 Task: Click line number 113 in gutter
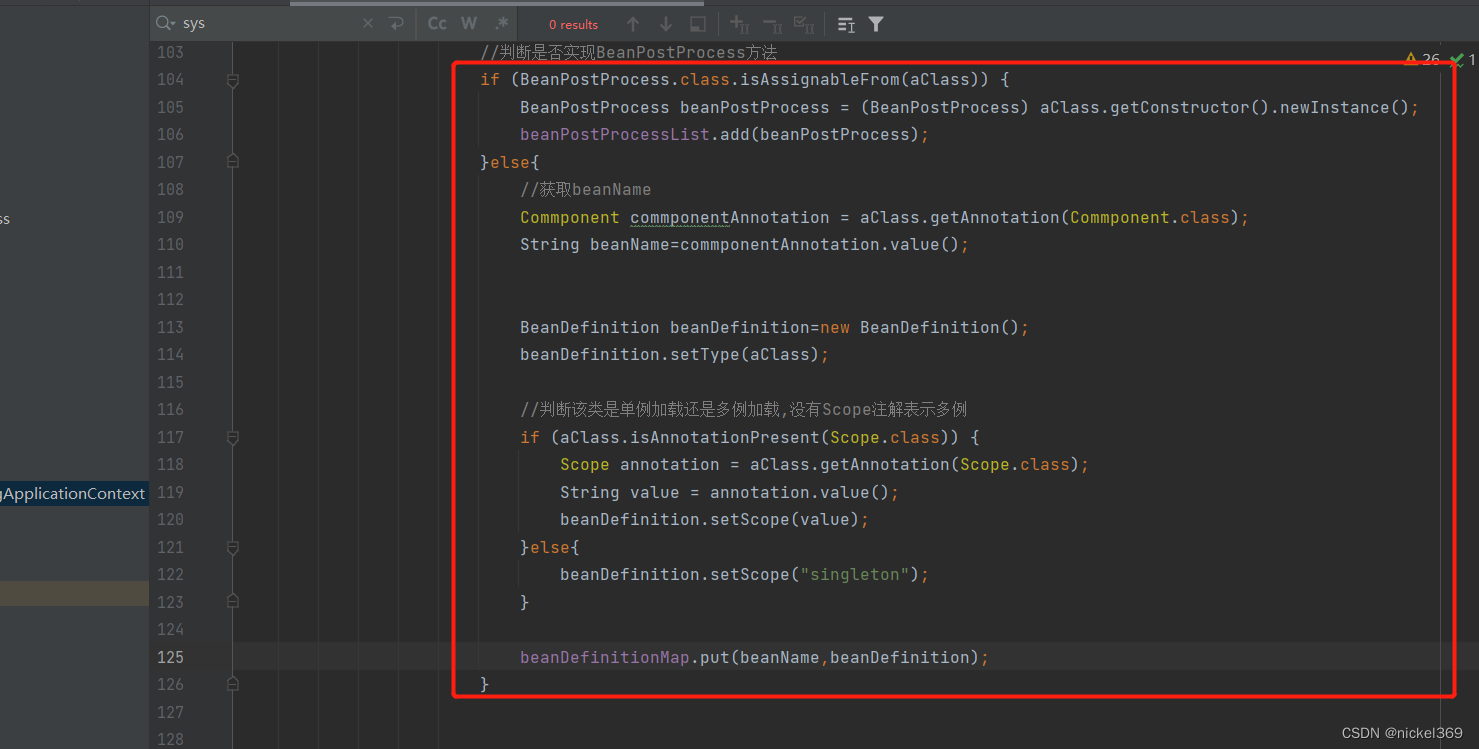[x=171, y=327]
